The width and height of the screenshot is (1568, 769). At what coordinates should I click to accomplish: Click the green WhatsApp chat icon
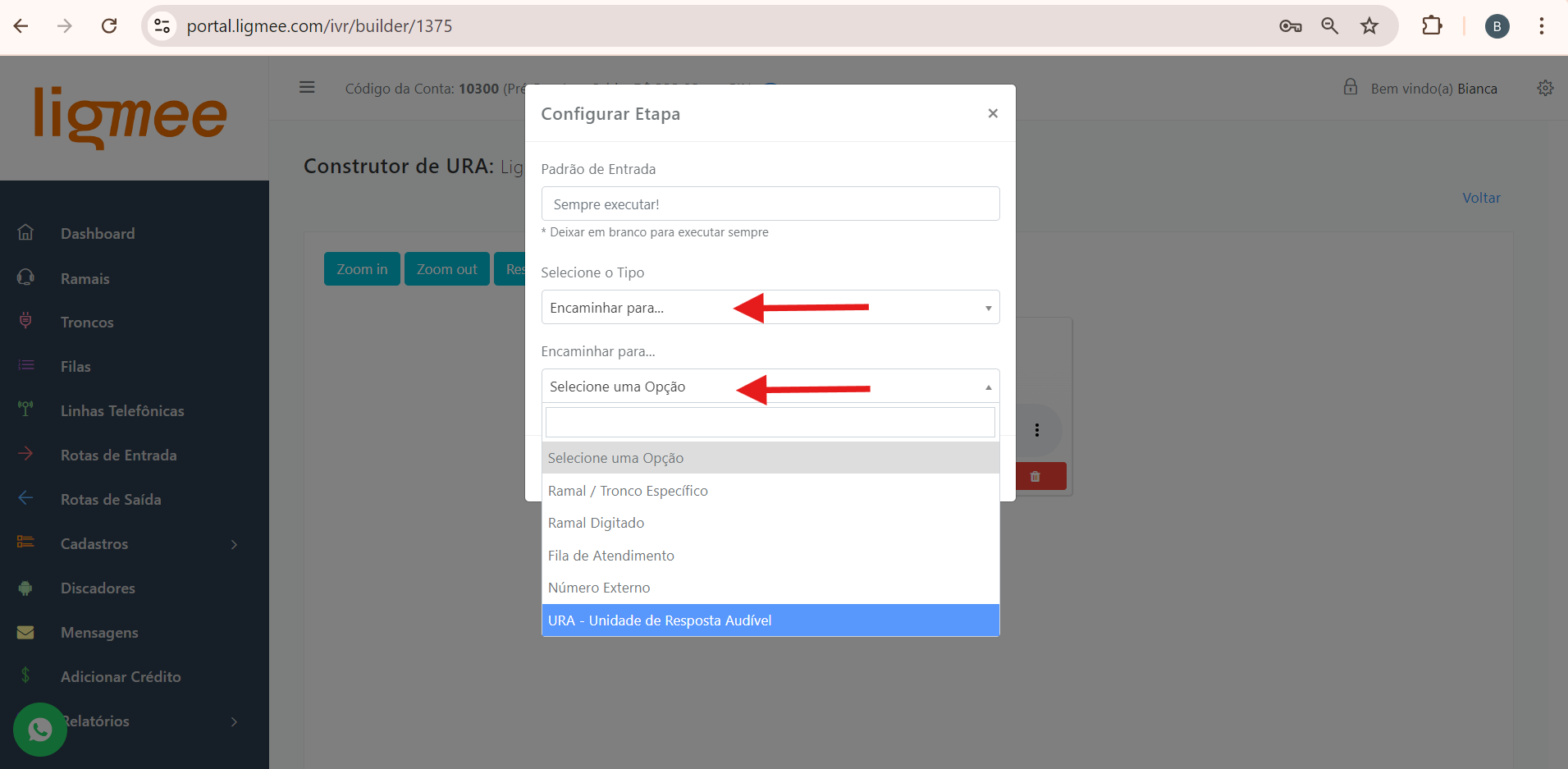(x=39, y=729)
